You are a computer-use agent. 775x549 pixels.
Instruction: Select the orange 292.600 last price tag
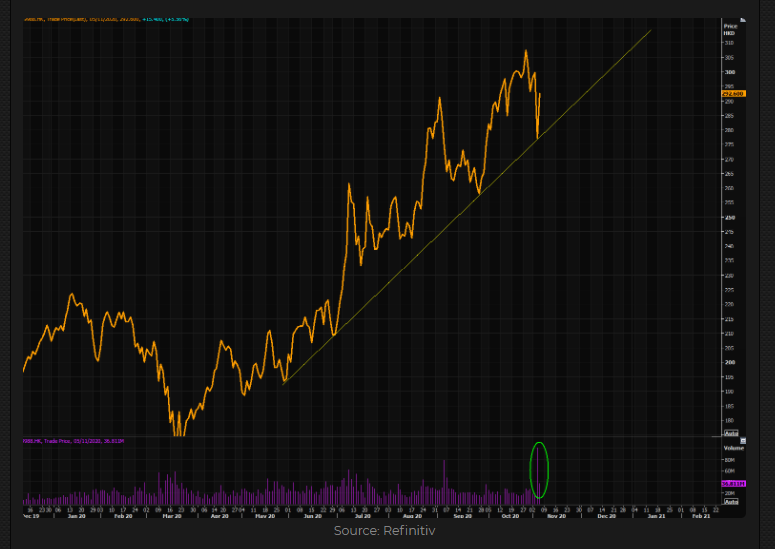(x=733, y=93)
